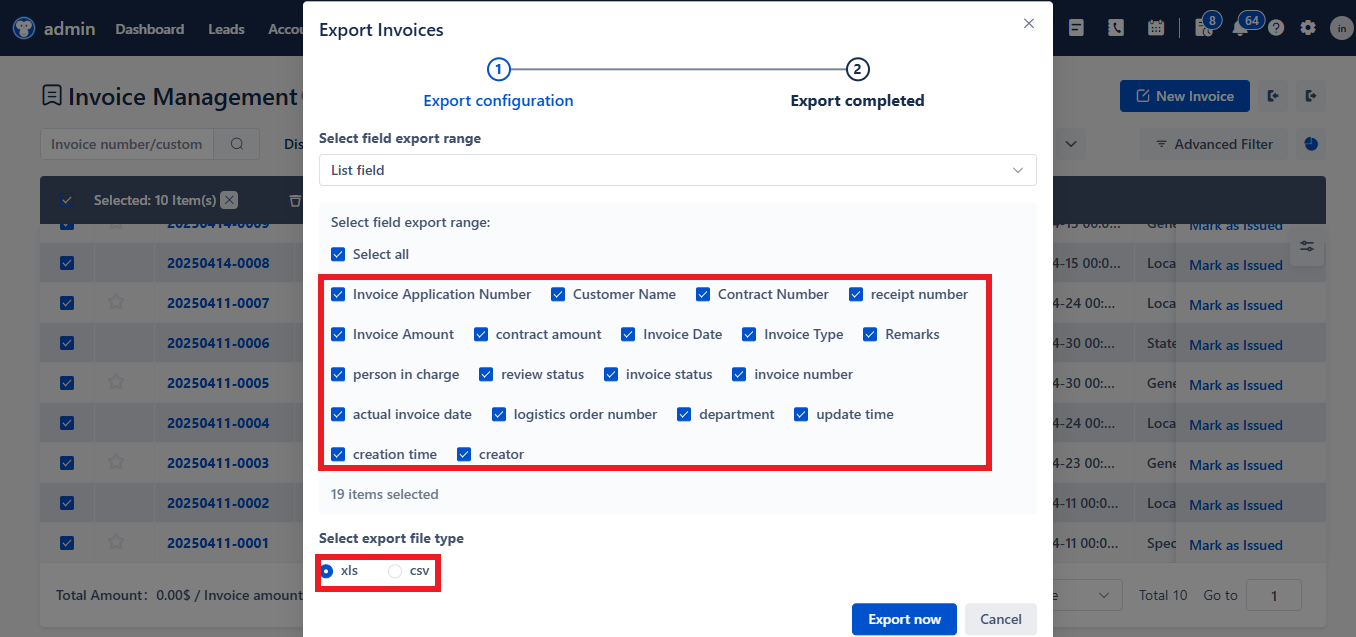This screenshot has width=1356, height=637.
Task: Open the calendar icon in the top bar
Action: (x=1156, y=27)
